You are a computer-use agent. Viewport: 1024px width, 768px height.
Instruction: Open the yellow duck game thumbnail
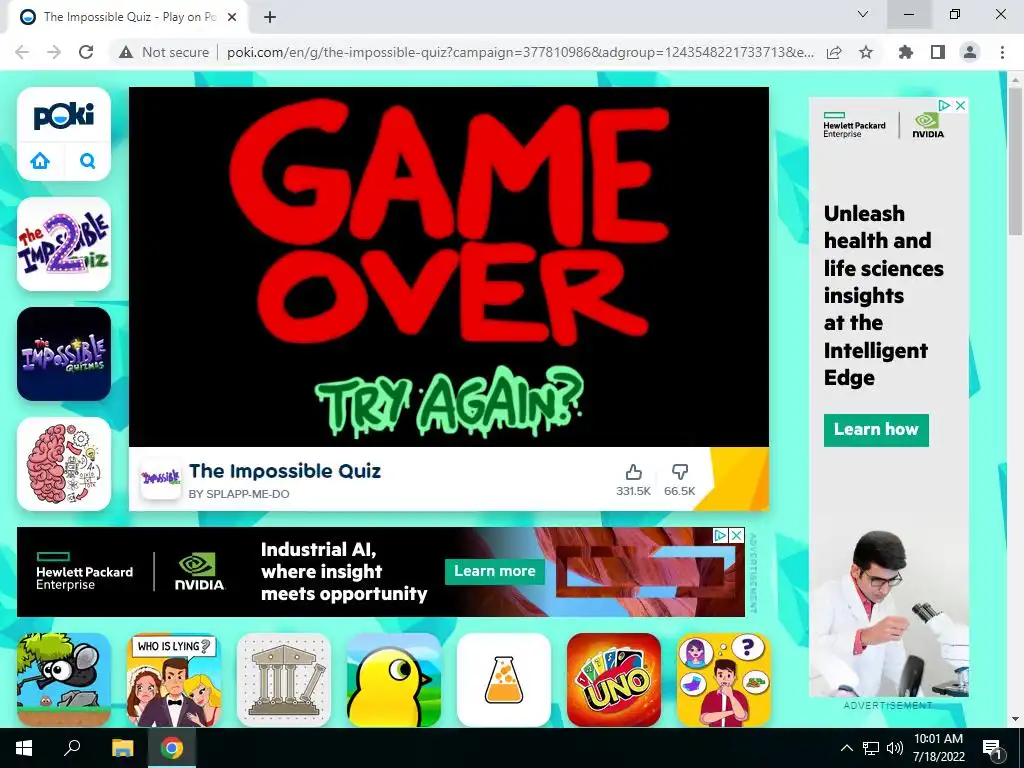[x=394, y=680]
